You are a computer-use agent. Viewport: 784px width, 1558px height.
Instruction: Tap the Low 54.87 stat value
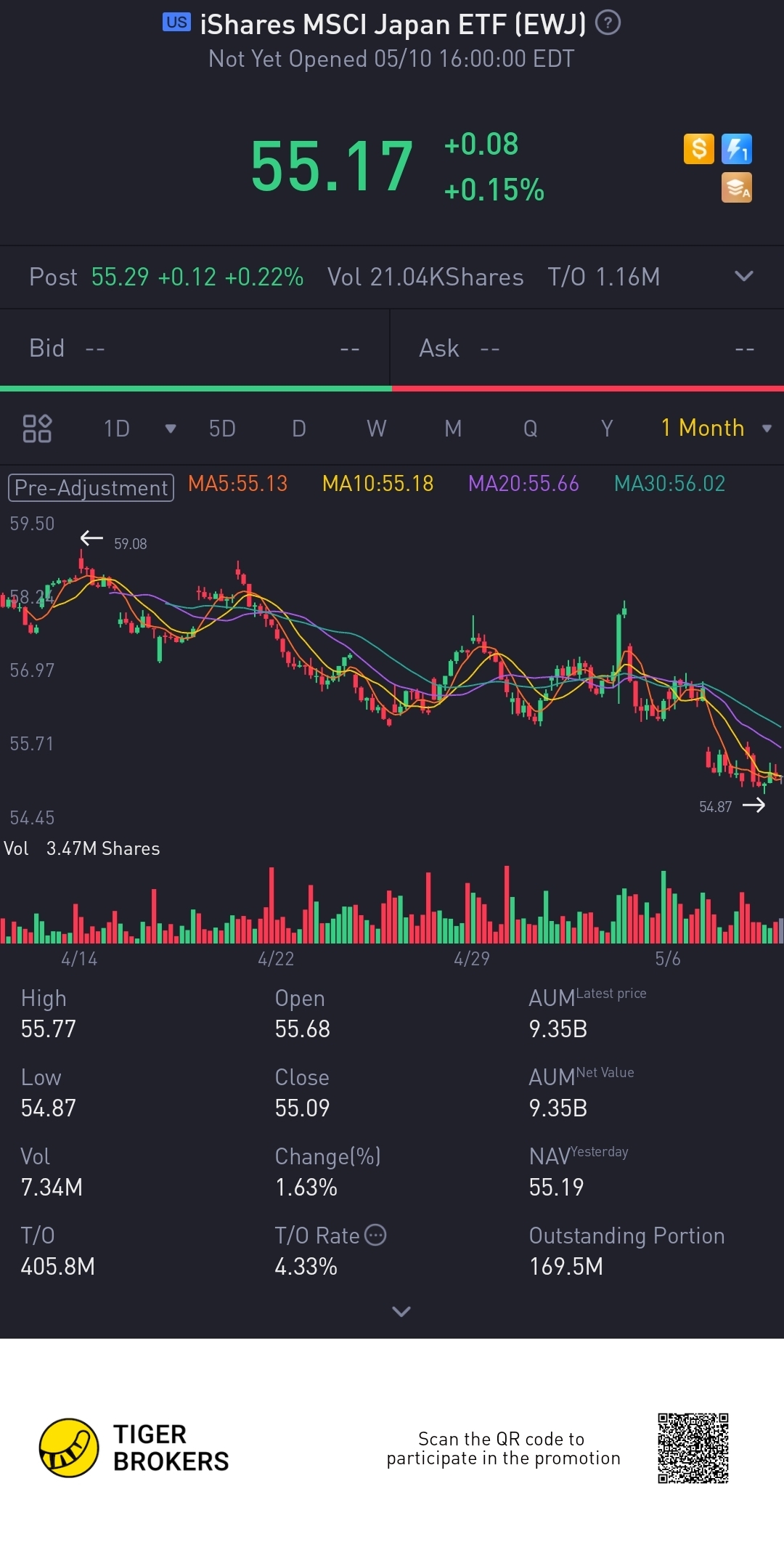(x=49, y=1108)
